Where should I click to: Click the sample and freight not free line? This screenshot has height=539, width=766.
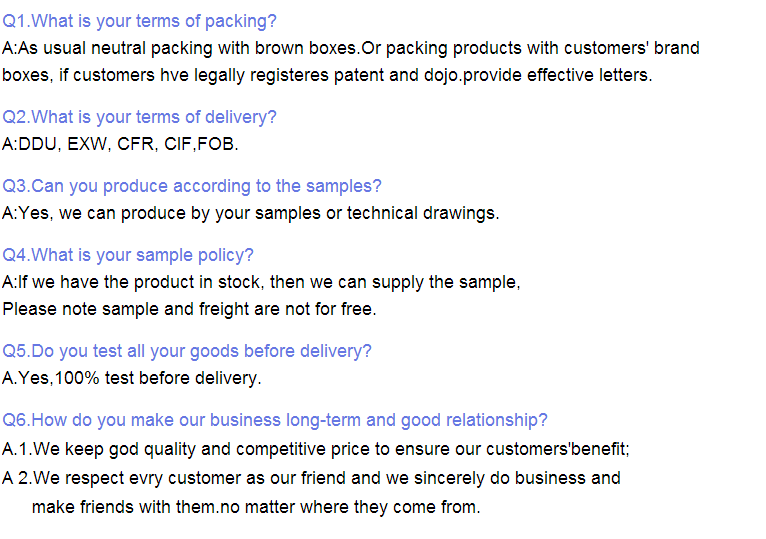(x=190, y=309)
